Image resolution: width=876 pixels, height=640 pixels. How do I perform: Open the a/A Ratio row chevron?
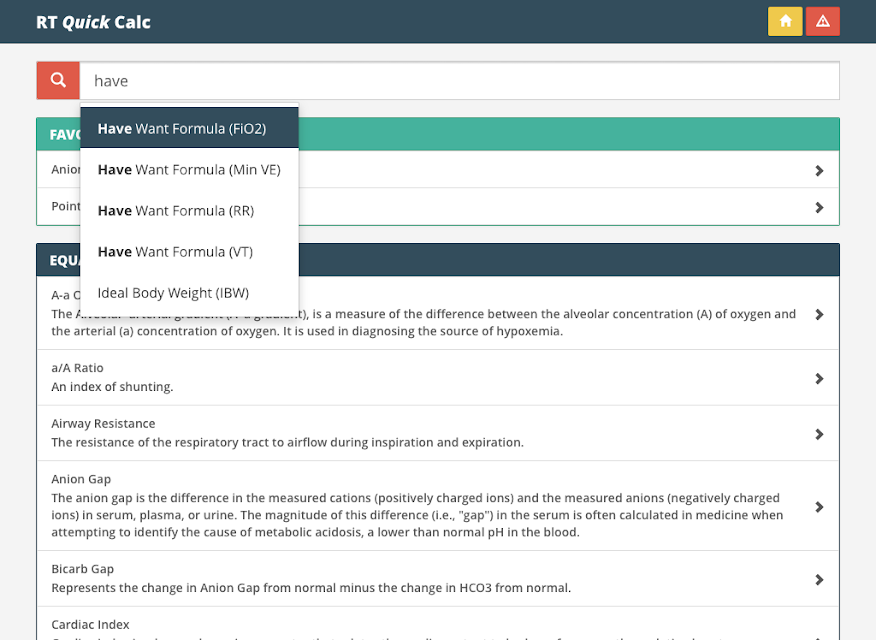(x=819, y=379)
